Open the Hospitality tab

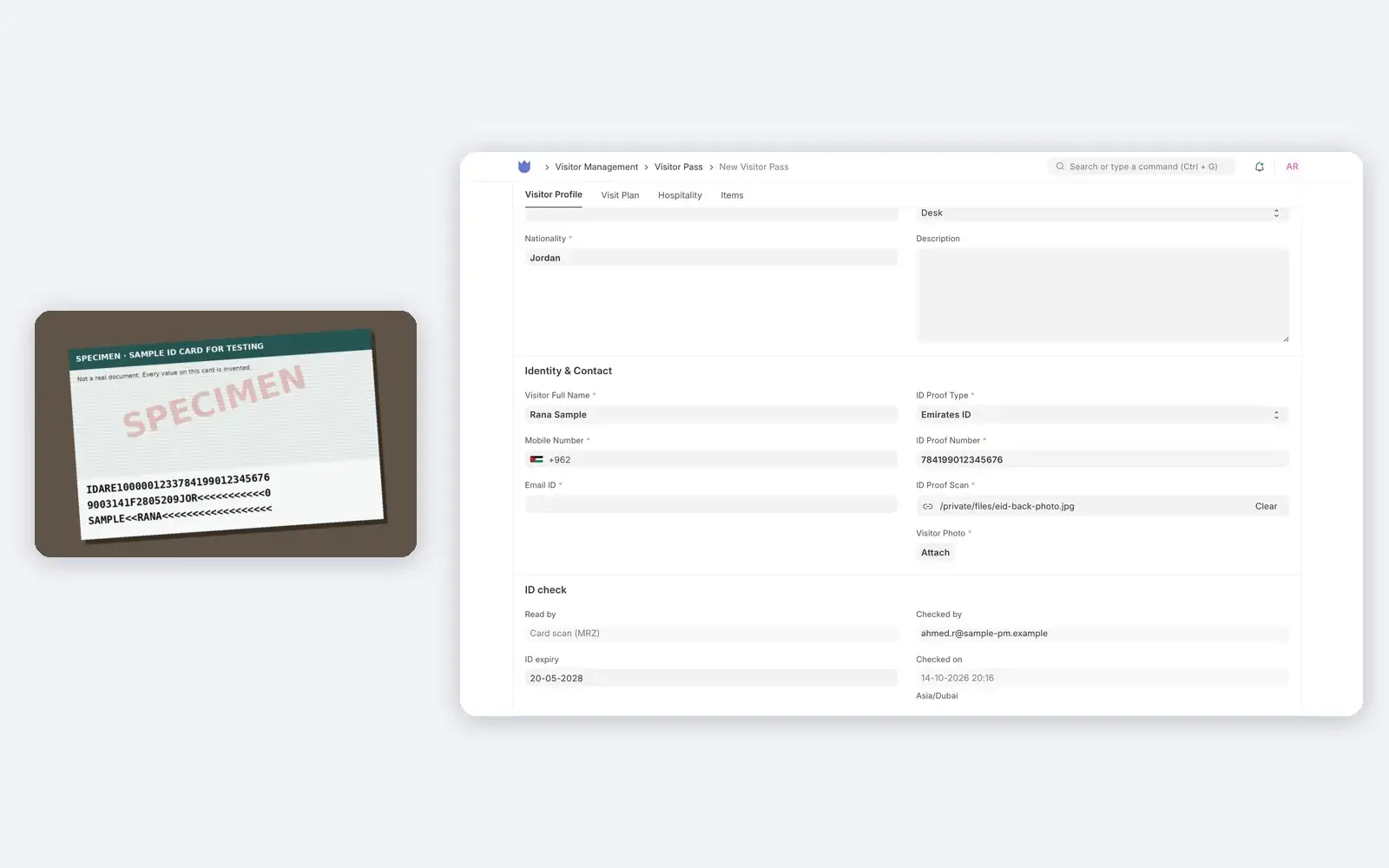[680, 195]
